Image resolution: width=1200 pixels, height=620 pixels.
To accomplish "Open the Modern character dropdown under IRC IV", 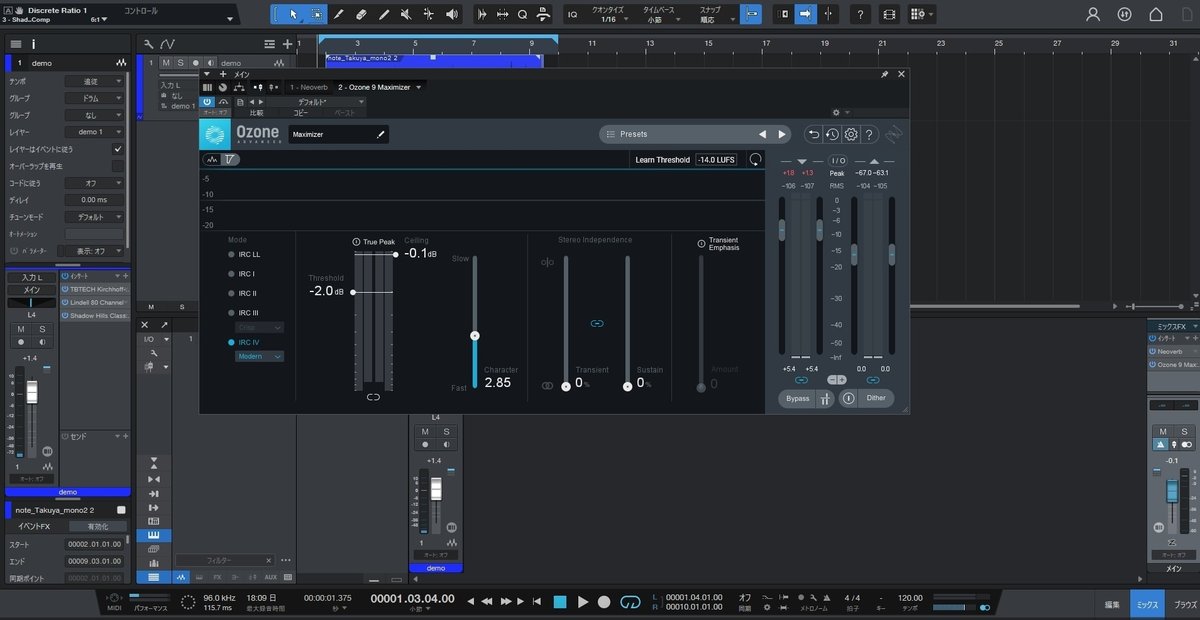I will click(259, 355).
